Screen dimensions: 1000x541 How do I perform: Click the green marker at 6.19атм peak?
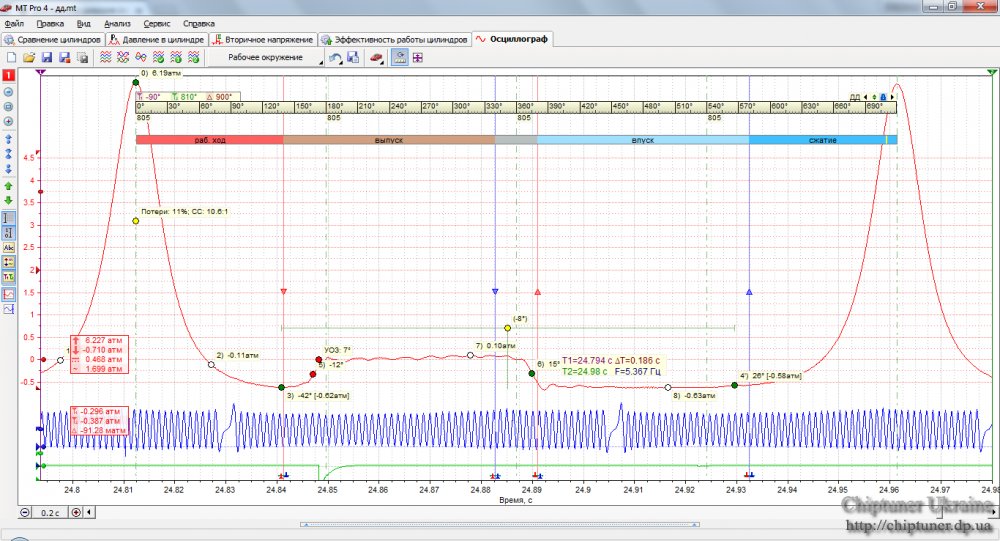click(136, 82)
